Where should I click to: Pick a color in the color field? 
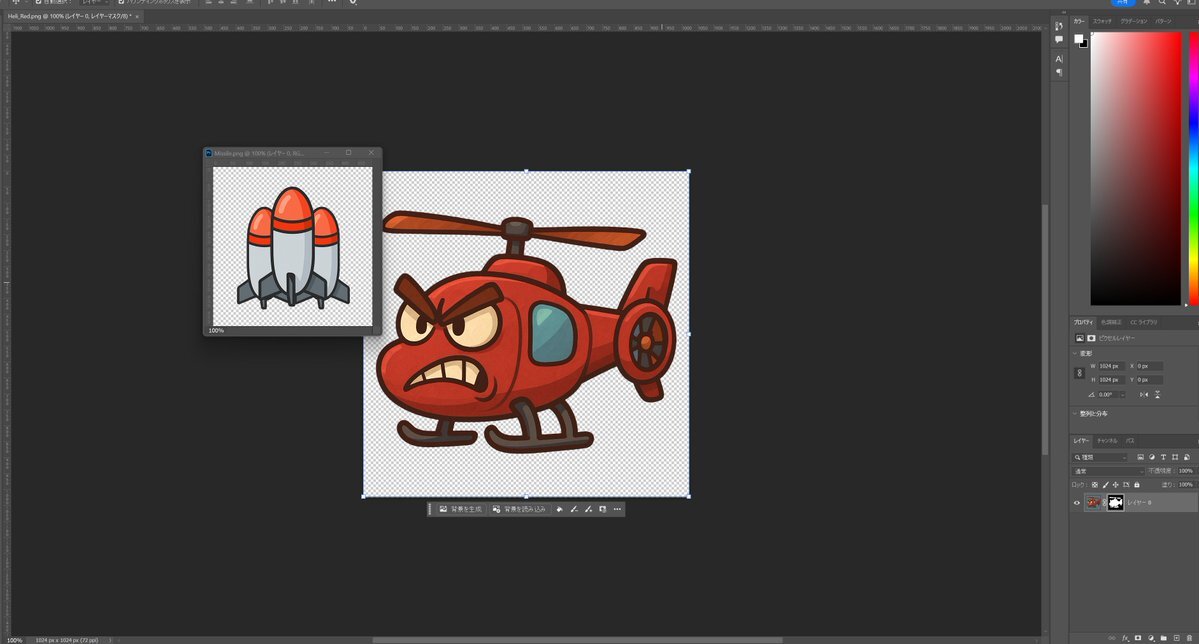1136,169
